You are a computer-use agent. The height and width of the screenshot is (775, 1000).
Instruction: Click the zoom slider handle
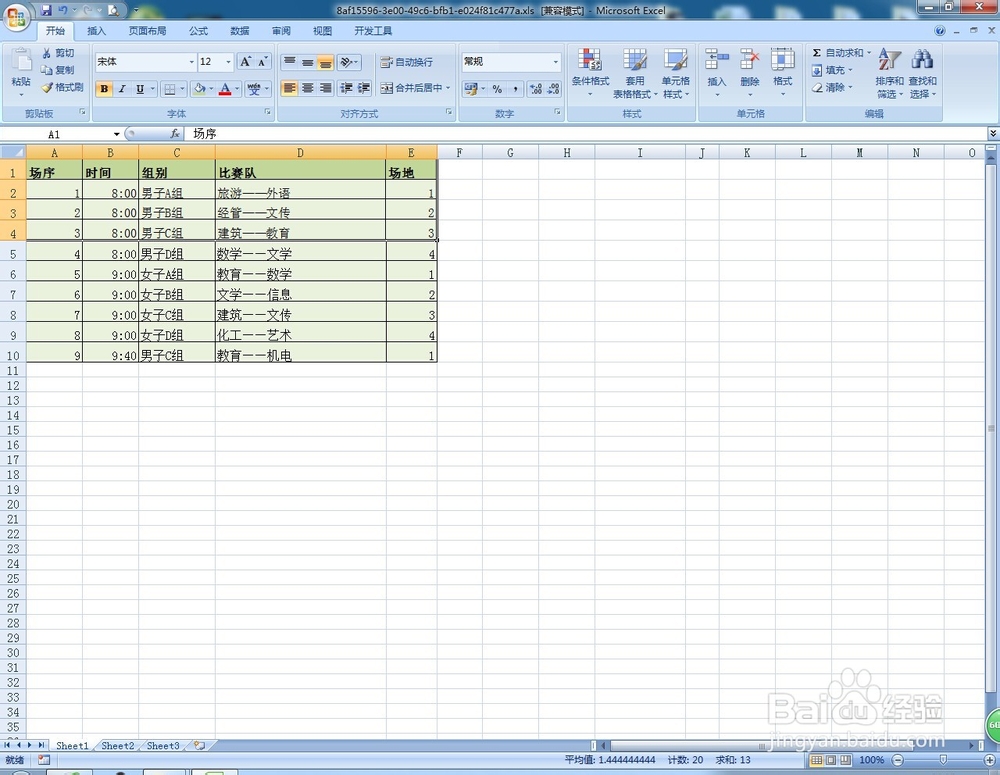click(x=943, y=760)
